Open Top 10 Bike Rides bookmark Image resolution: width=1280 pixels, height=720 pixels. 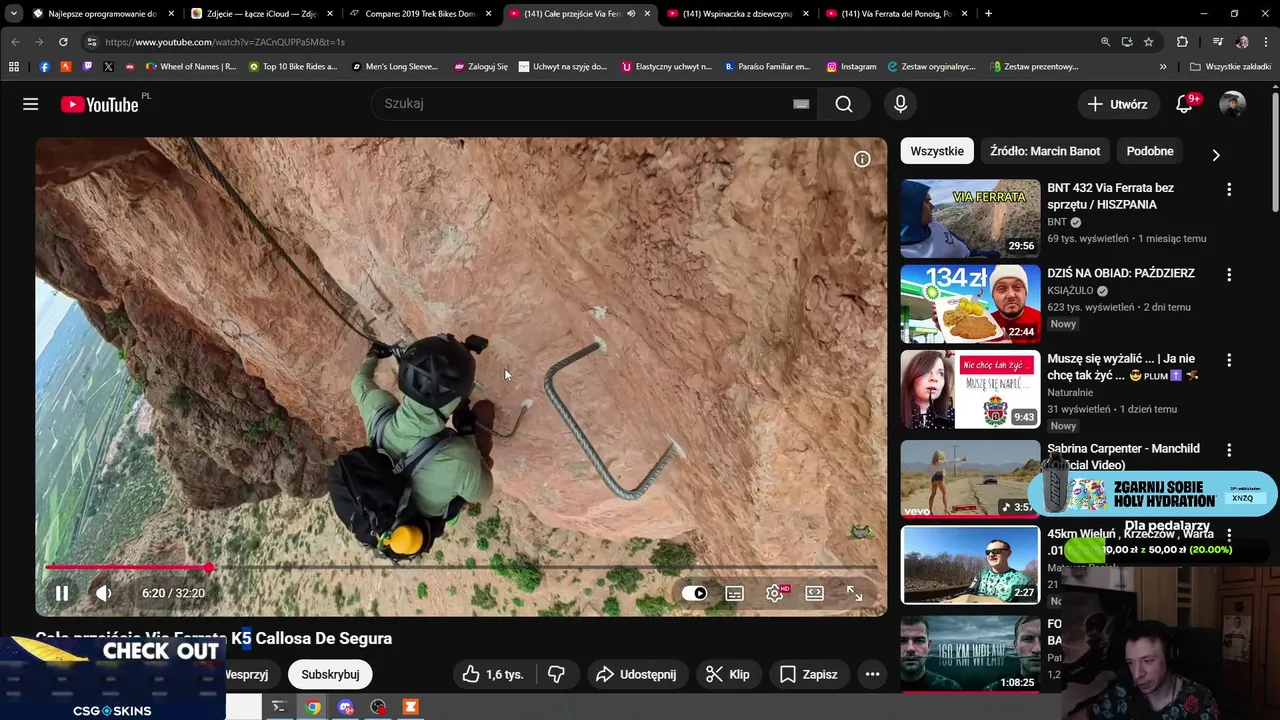pyautogui.click(x=293, y=66)
